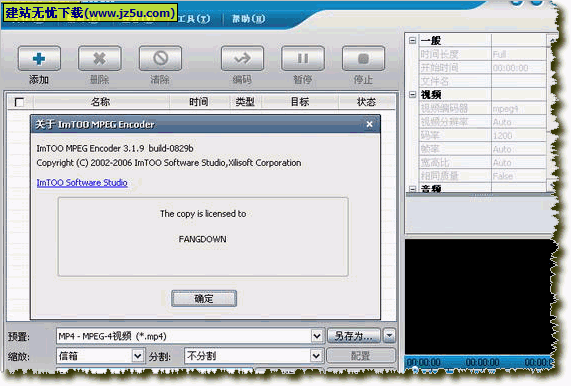
Task: Start encoding with the 编码 icon button
Action: coord(242,58)
